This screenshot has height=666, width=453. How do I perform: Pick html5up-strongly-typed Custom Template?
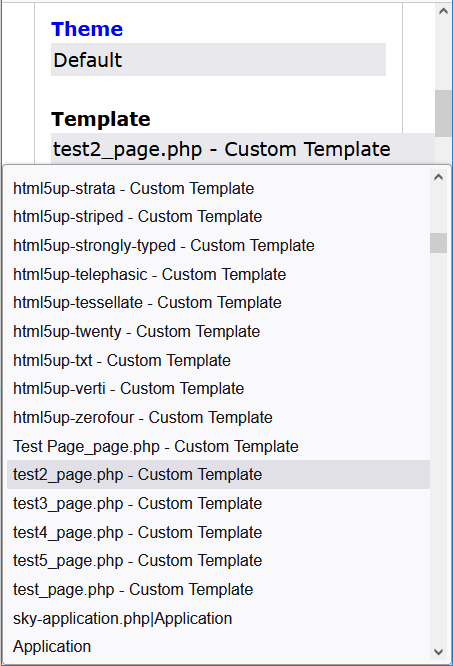coord(218,246)
